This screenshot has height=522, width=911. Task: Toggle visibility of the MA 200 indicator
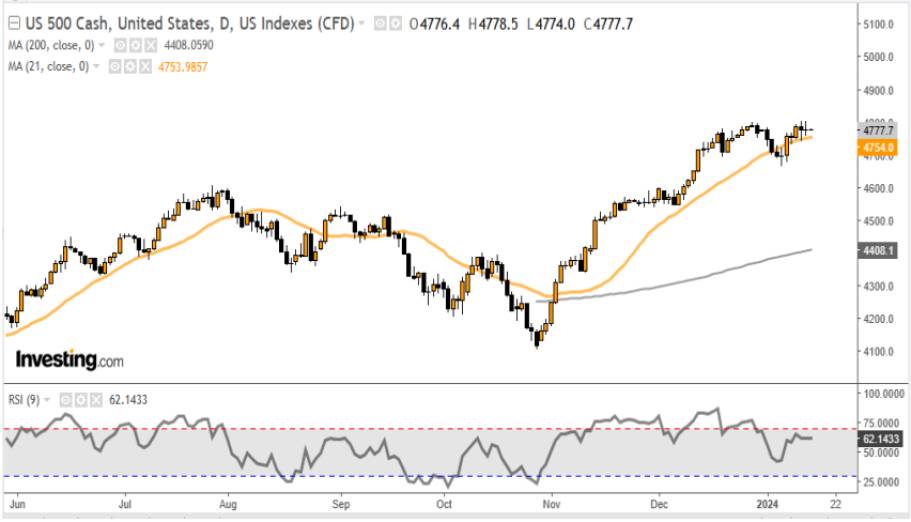pyautogui.click(x=119, y=45)
